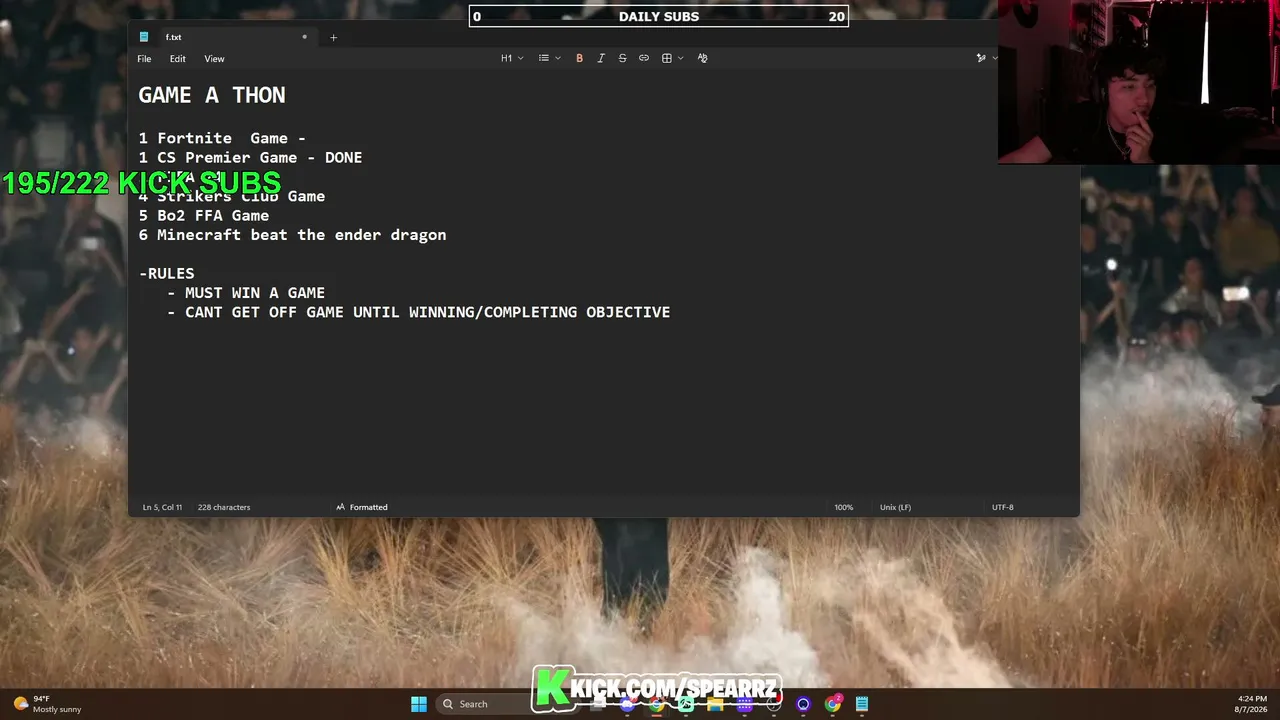Toggle bold formatting in Notepad
1280x720 pixels.
579,58
